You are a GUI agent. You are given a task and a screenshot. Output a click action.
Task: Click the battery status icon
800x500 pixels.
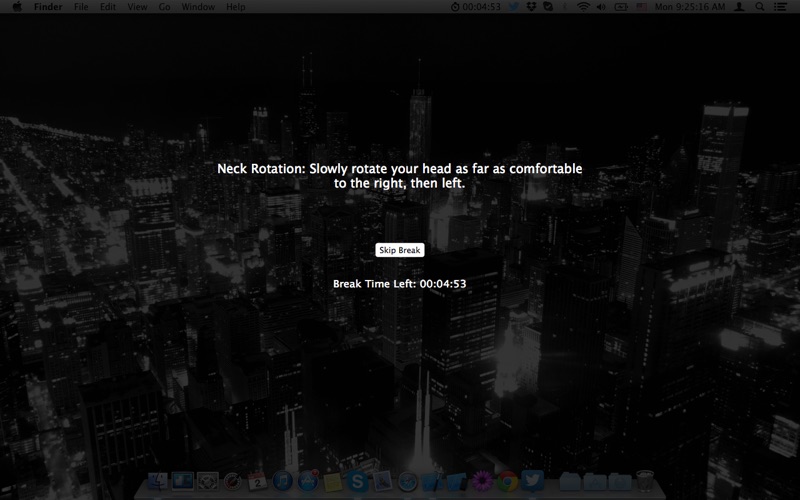point(621,7)
